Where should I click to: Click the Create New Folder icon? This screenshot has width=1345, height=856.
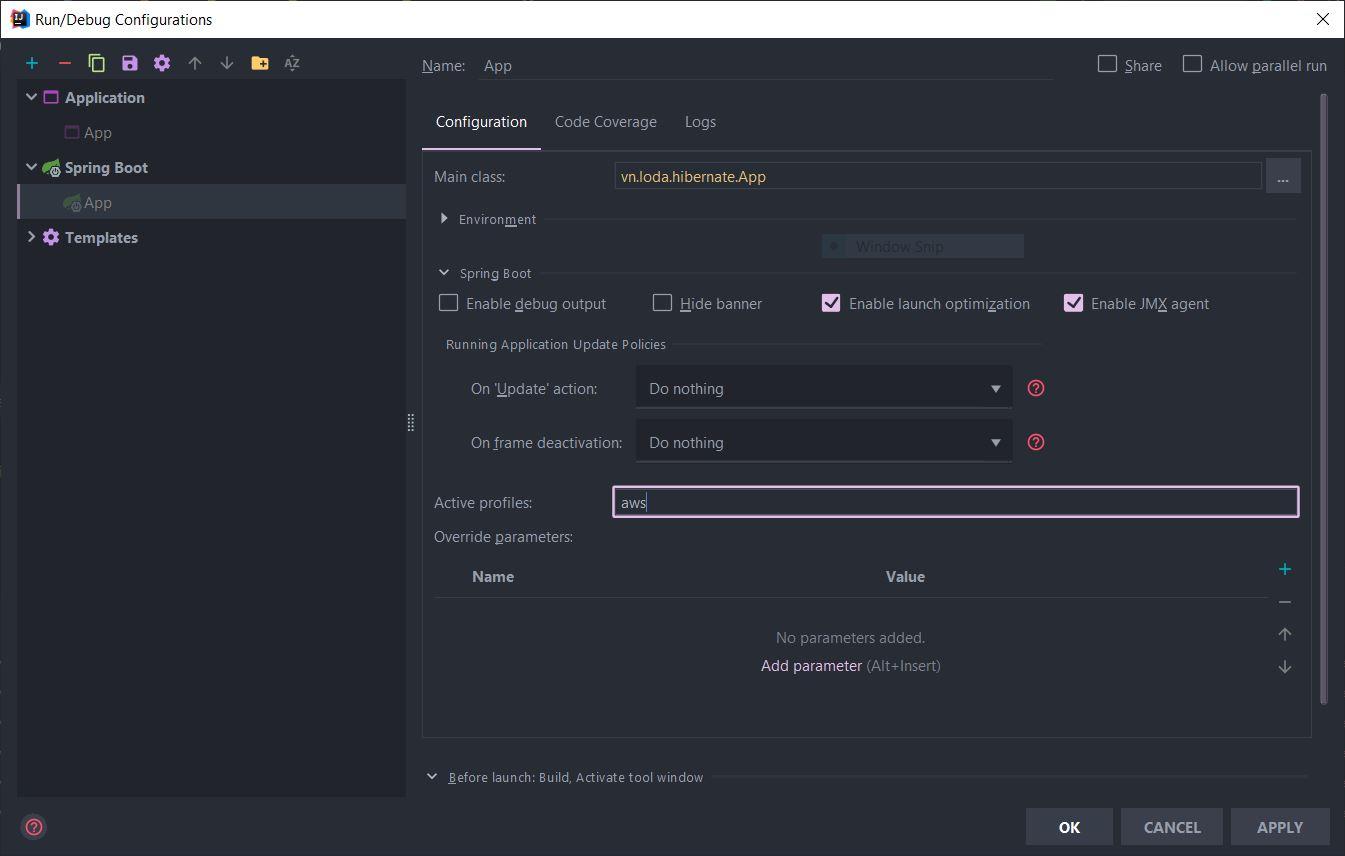coord(260,63)
